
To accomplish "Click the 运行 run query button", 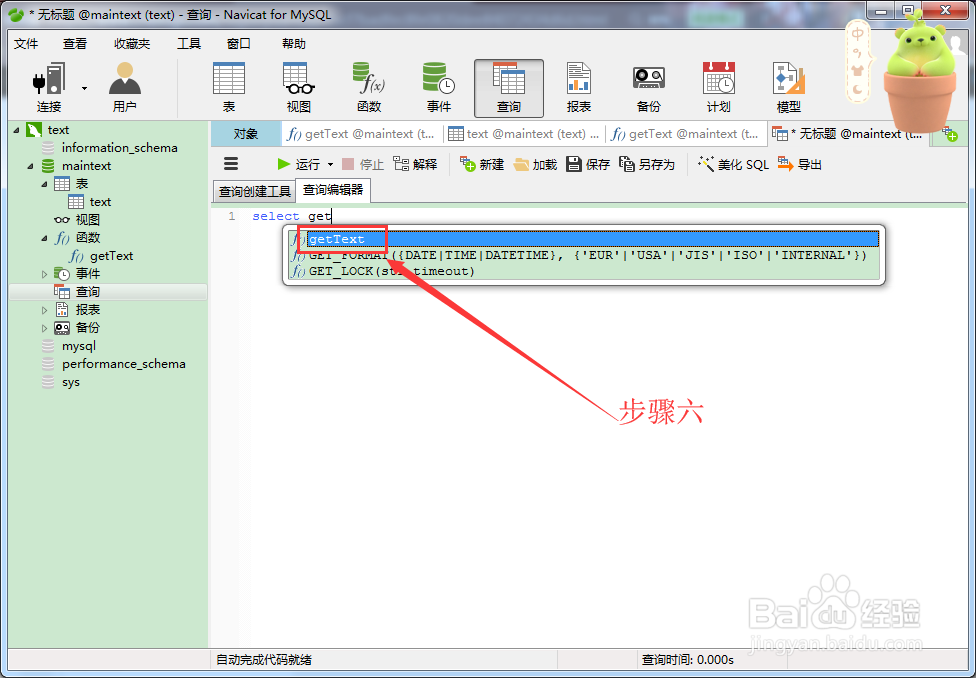I will point(299,164).
